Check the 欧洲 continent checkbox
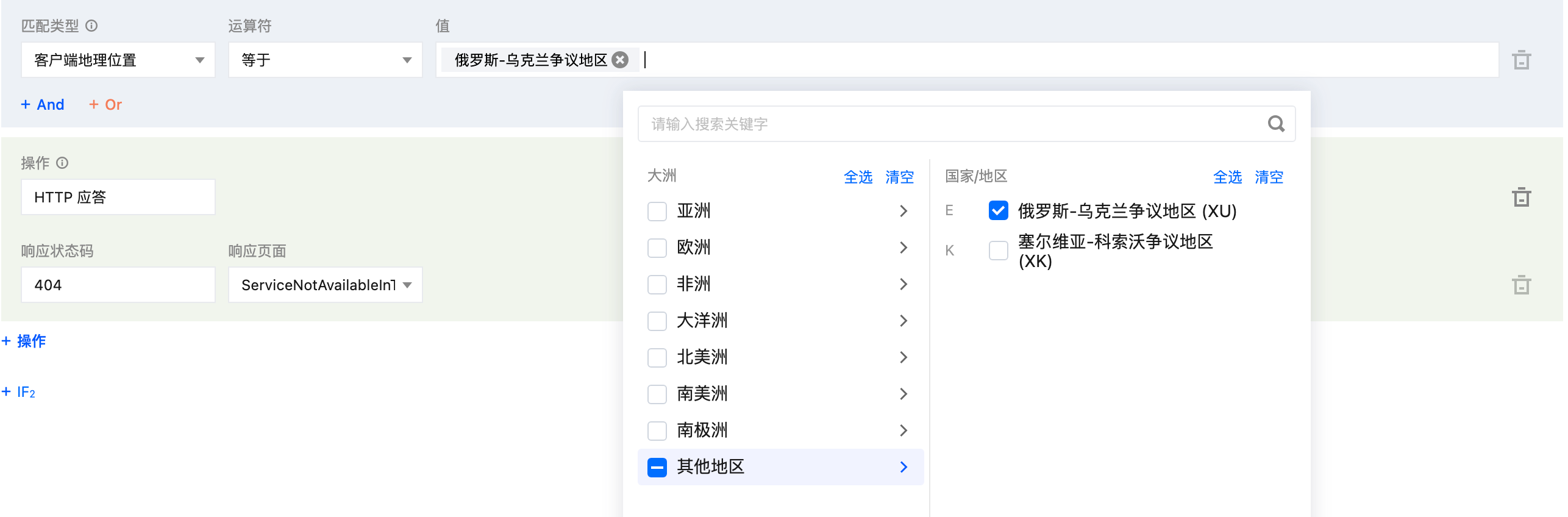 [x=657, y=248]
